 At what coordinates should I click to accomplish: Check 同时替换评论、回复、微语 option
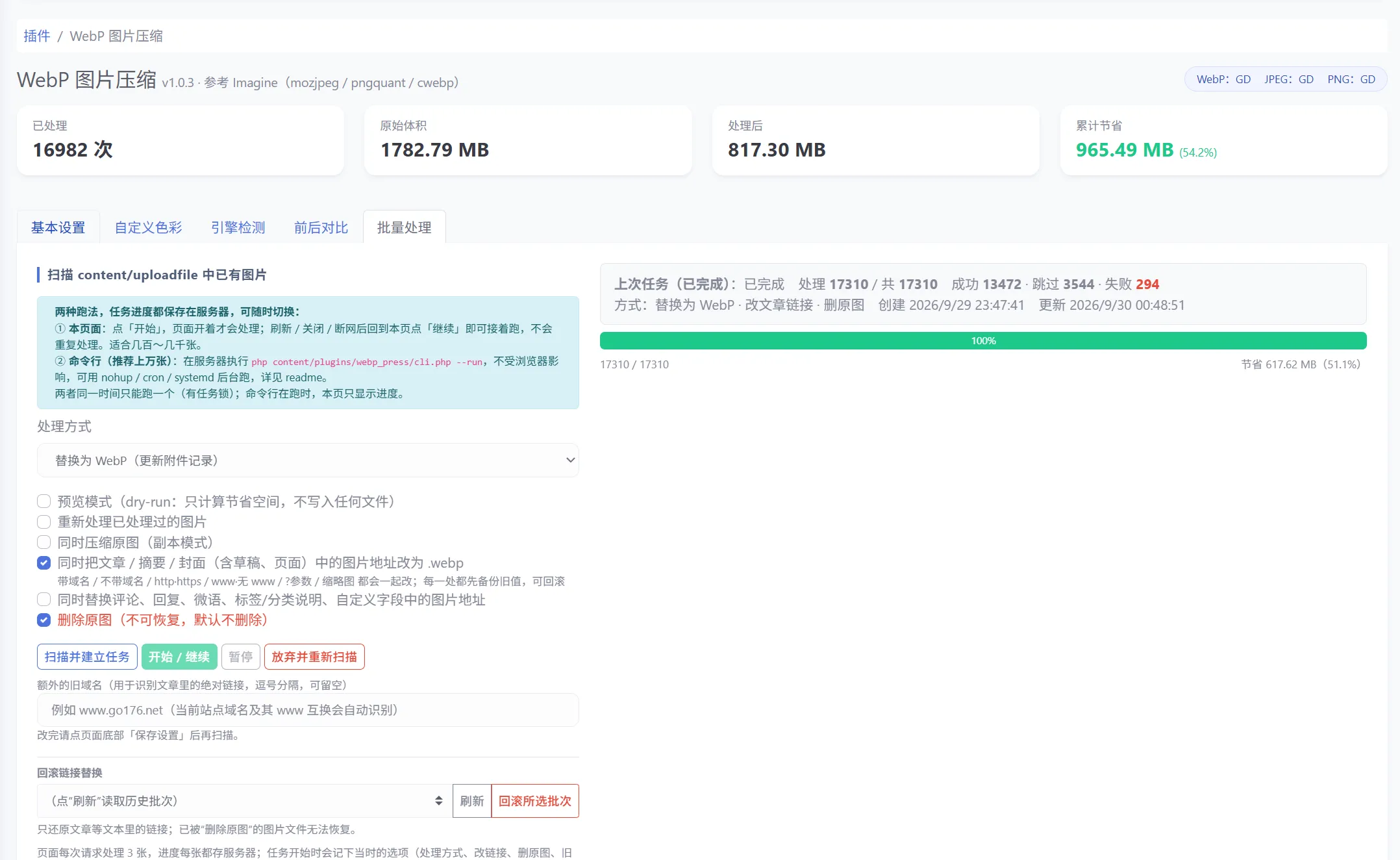pyautogui.click(x=44, y=600)
